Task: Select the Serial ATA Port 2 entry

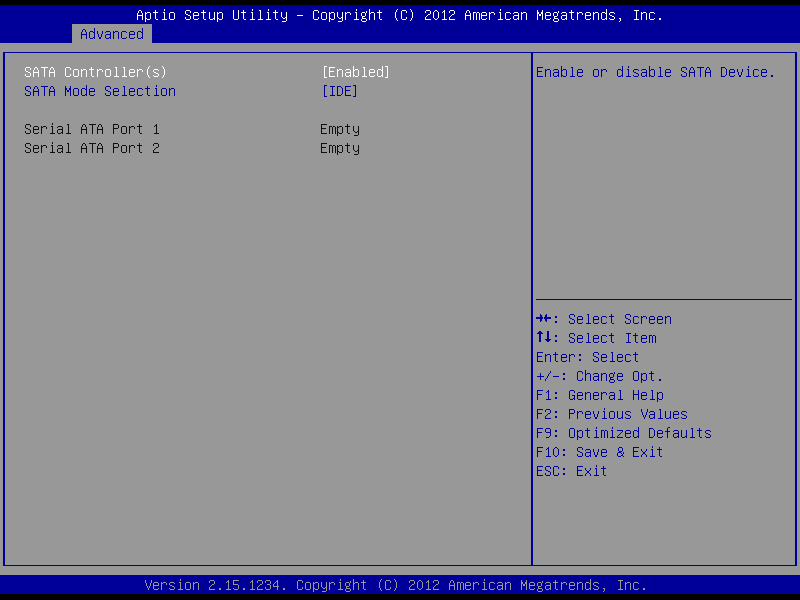Action: (x=92, y=148)
